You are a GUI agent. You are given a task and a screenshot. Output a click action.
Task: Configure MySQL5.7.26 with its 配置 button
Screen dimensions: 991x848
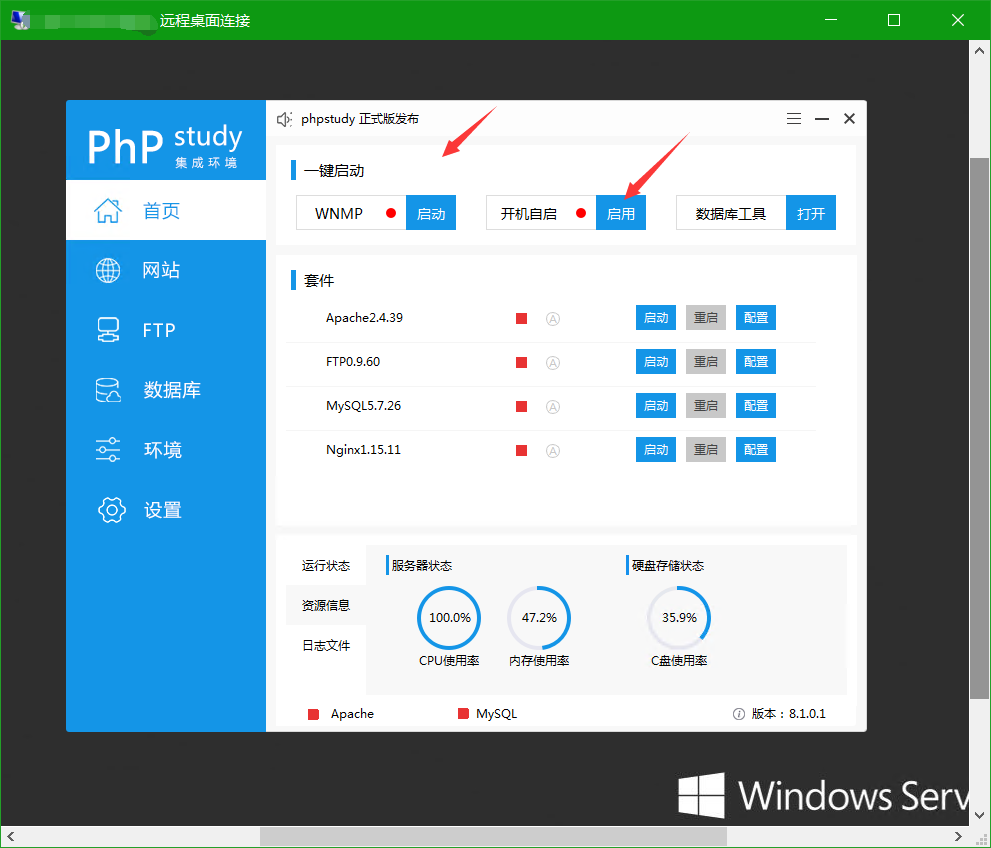756,406
